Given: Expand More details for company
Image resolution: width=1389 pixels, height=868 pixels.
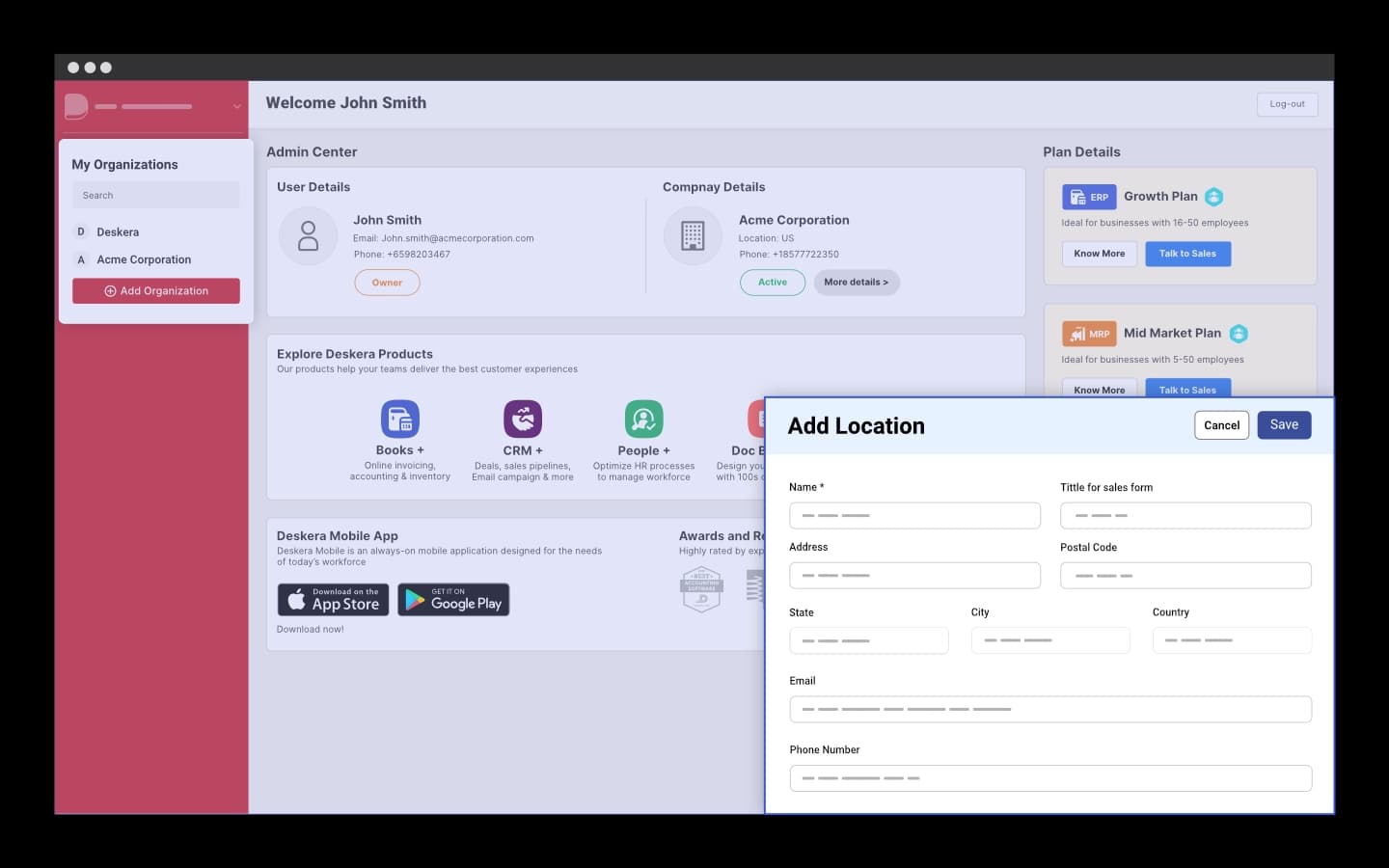Looking at the screenshot, I should tap(856, 283).
